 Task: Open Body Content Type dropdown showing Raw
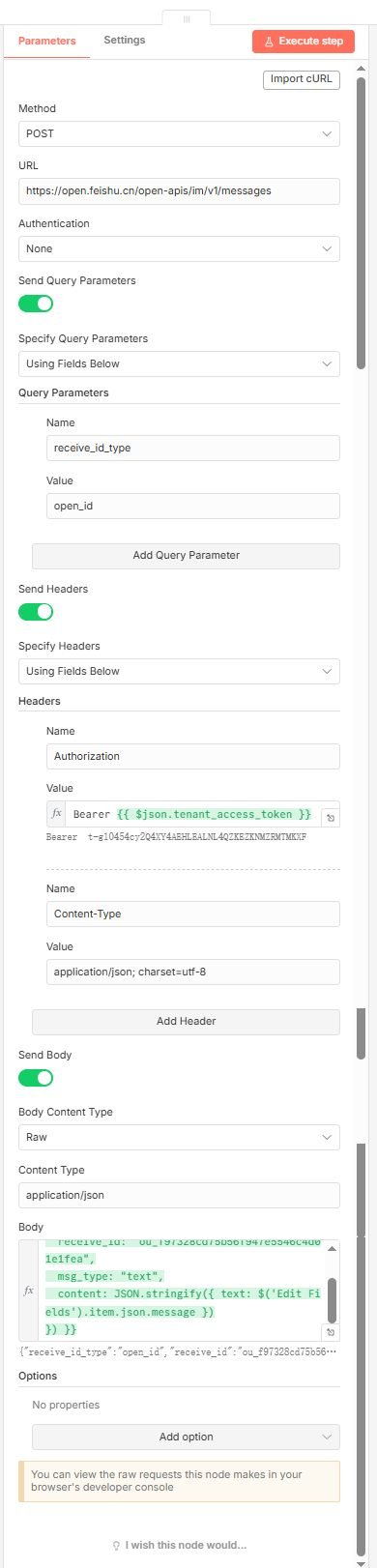point(179,1137)
